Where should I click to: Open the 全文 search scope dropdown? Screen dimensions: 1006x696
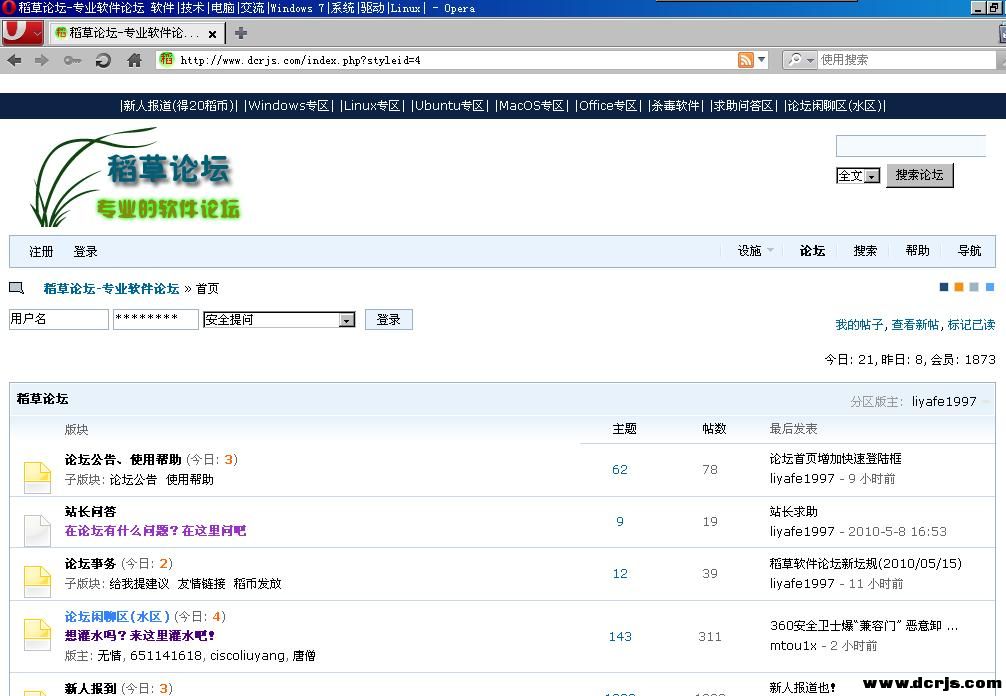coord(872,177)
